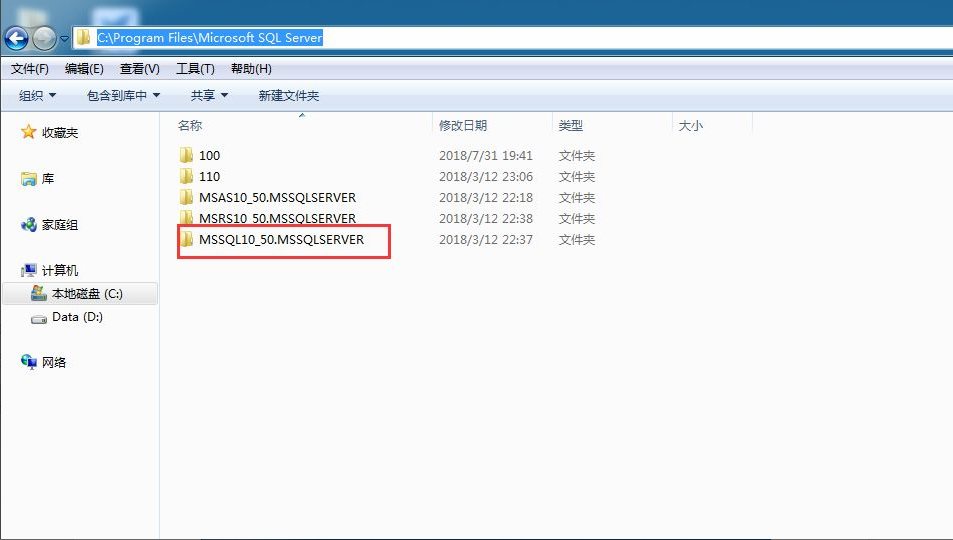Open the 帮助(H) menu
This screenshot has width=953, height=540.
(x=251, y=69)
